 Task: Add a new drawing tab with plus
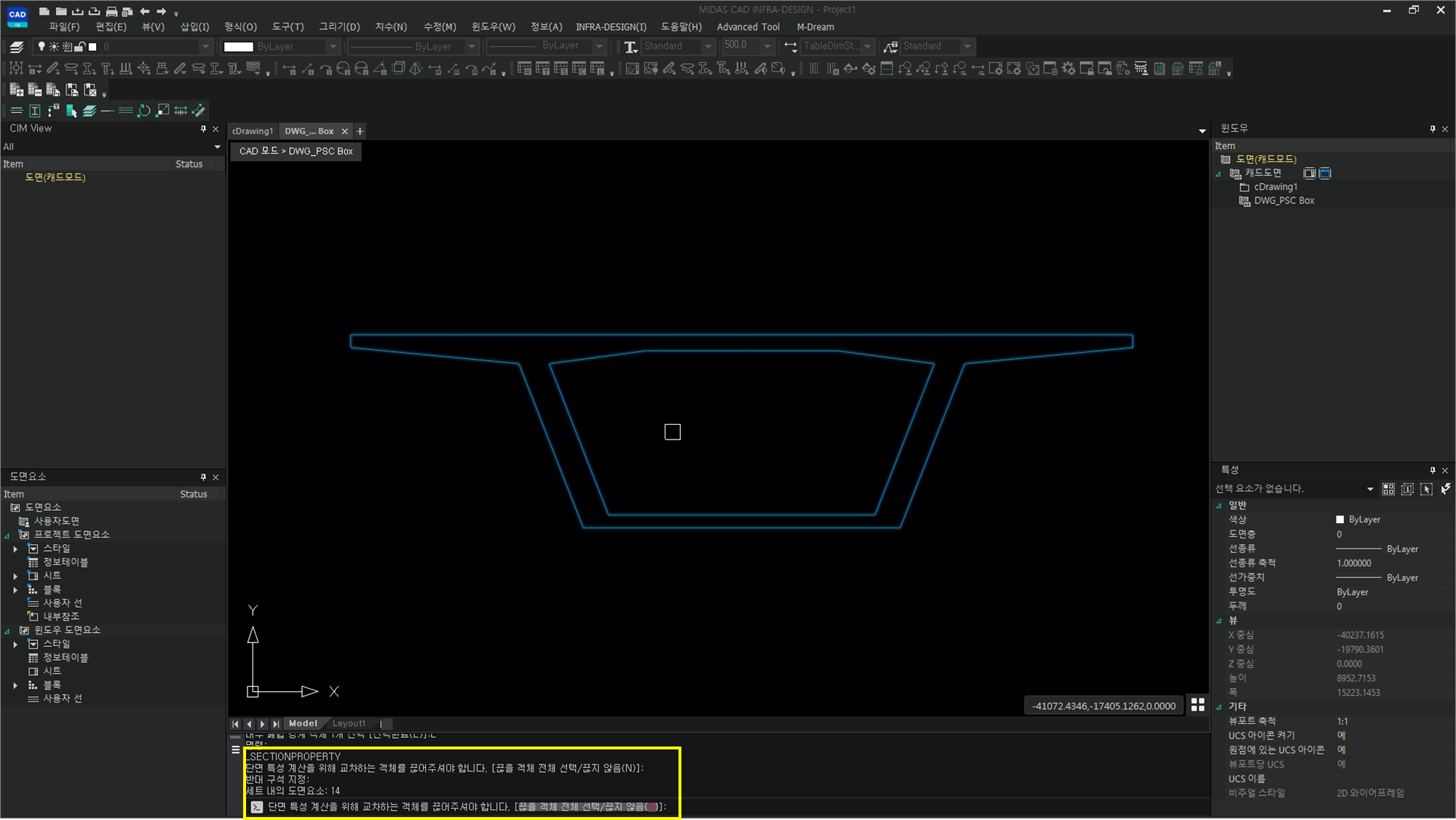360,132
